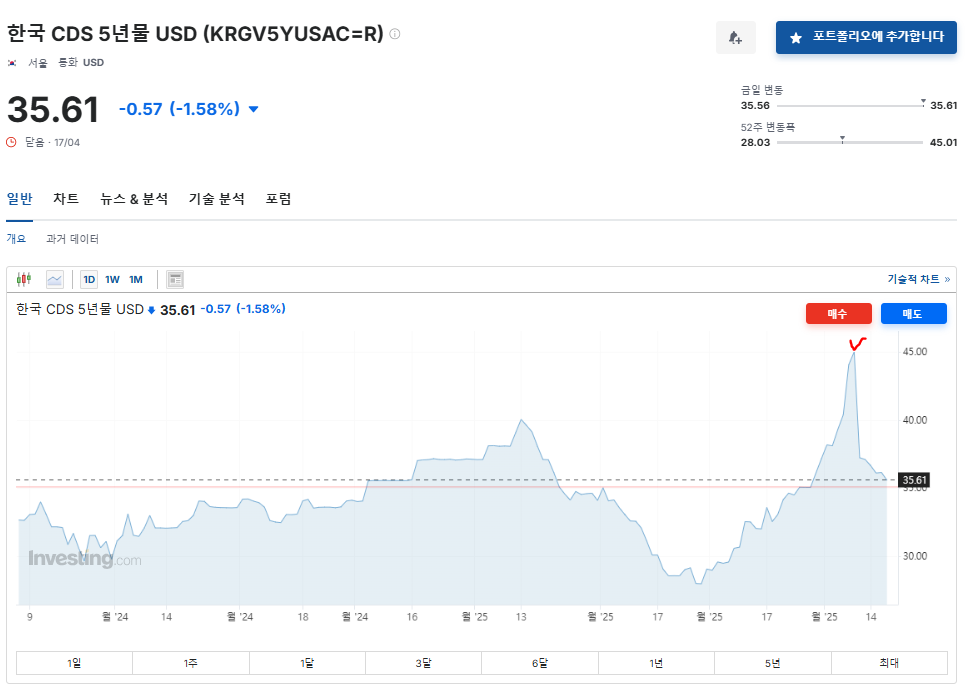Click the red clock icon near closing date
The width and height of the screenshot is (976, 690).
coord(12,142)
